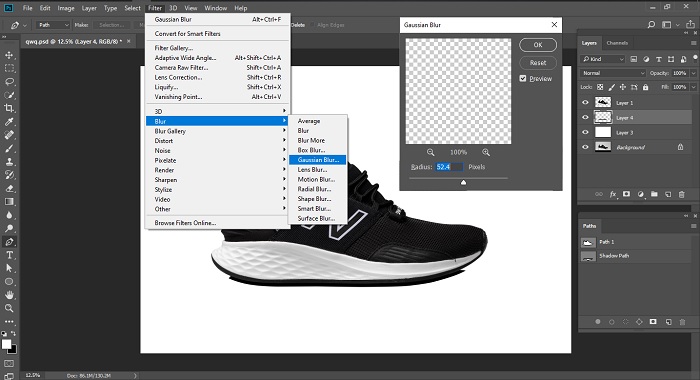
Task: Open the Normal blend mode dropdown
Action: [613, 73]
